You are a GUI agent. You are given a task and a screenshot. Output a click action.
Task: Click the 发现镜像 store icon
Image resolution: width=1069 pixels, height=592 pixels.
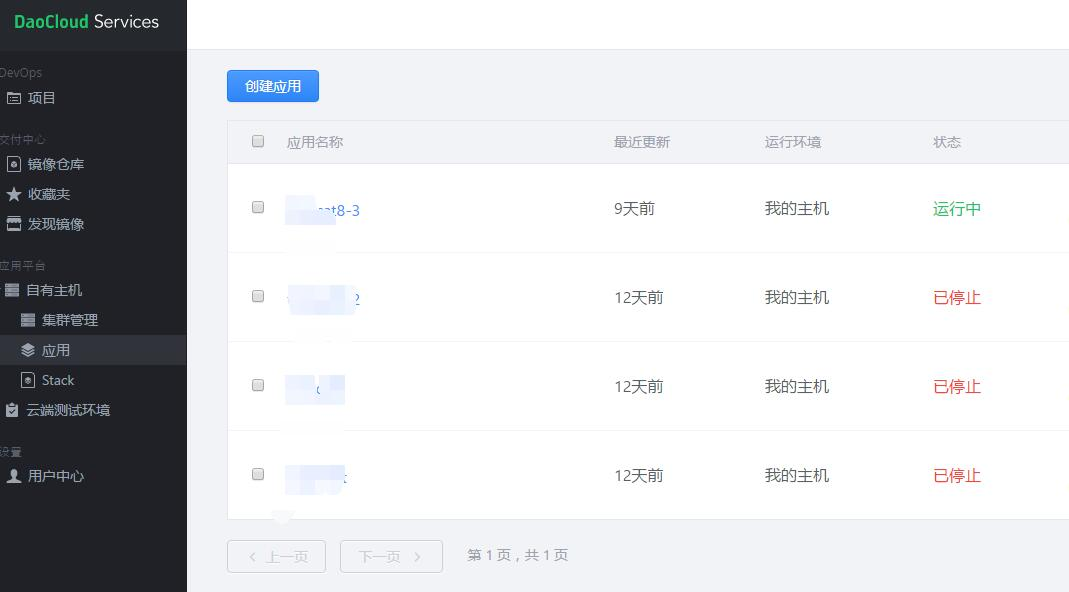click(14, 224)
